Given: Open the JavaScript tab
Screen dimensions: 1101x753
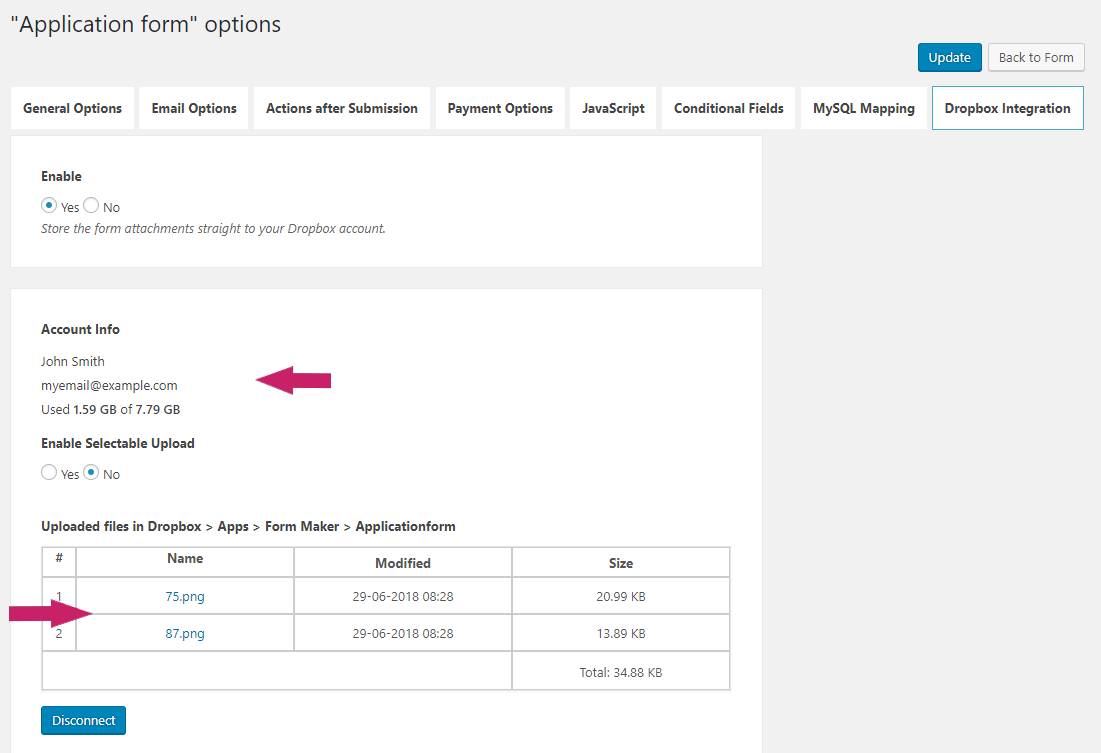Looking at the screenshot, I should (613, 108).
